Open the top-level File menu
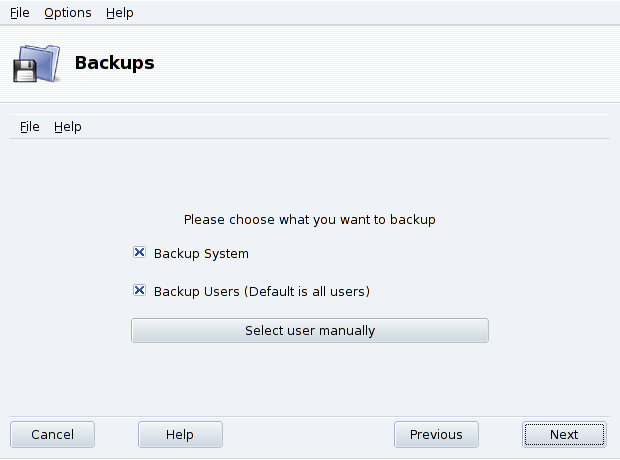 19,13
